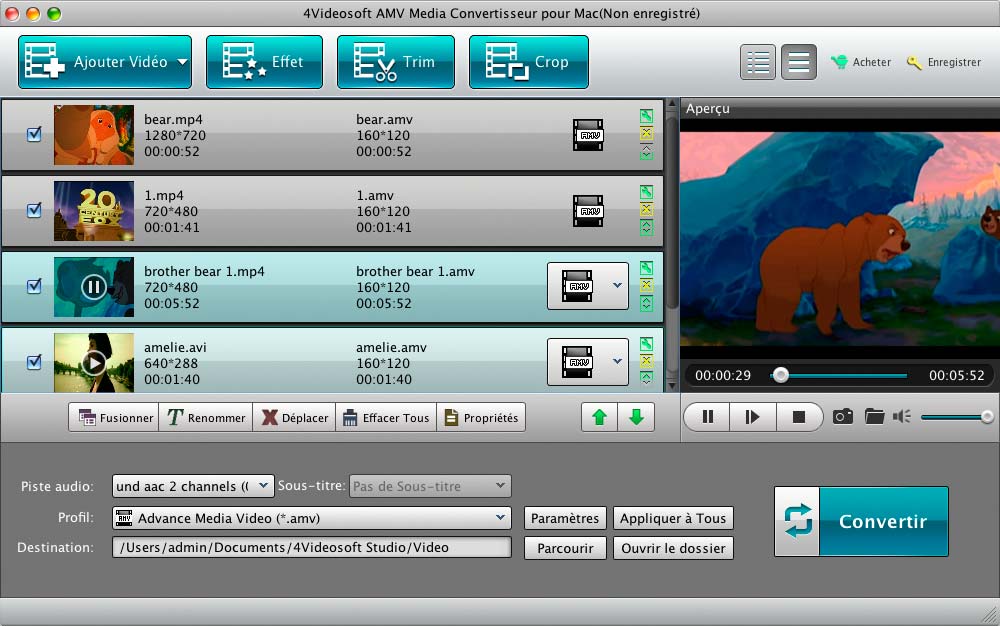The height and width of the screenshot is (626, 1000).
Task: Click the Renommer button
Action: (205, 418)
